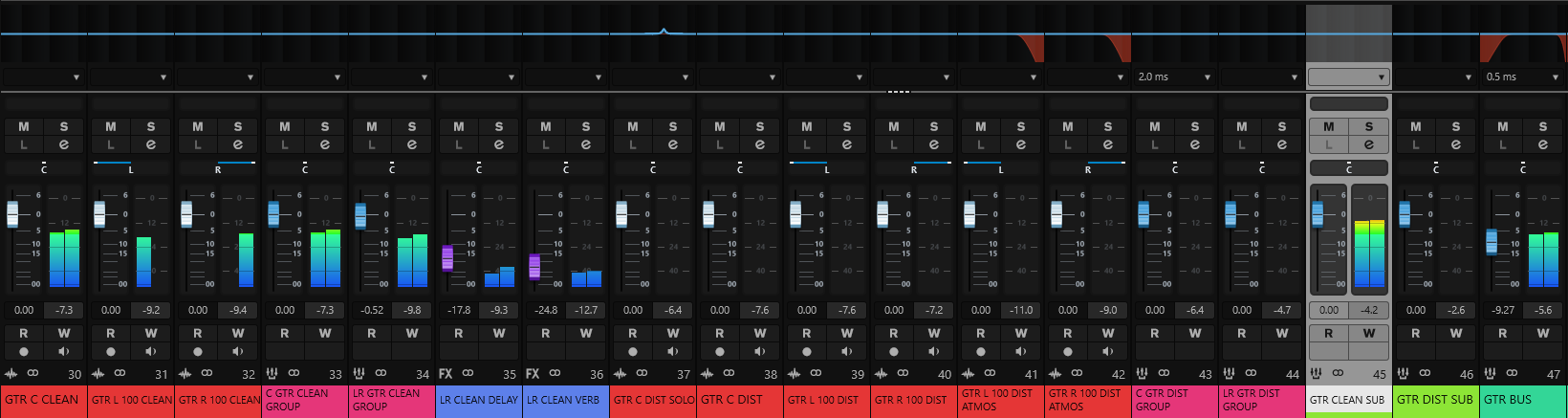Open the top dropdown above GTR C CLEAN
Viewport: 1568px width, 418px height.
[44, 77]
